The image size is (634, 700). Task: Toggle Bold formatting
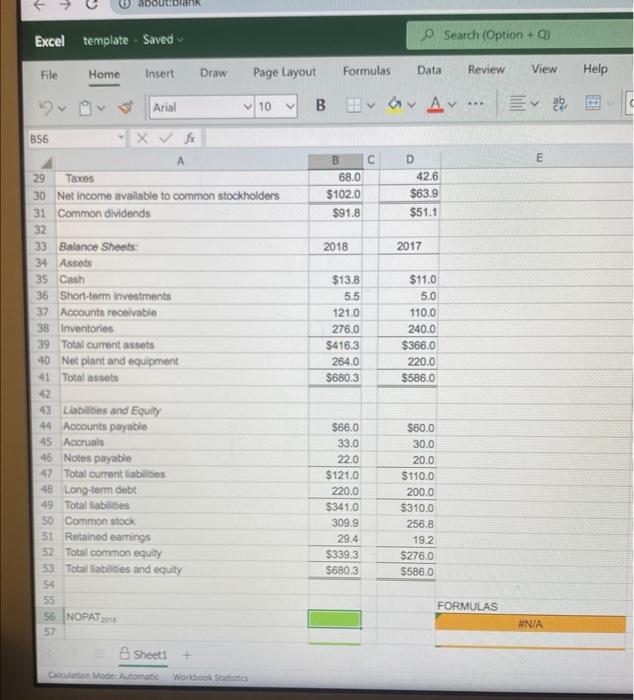point(321,105)
